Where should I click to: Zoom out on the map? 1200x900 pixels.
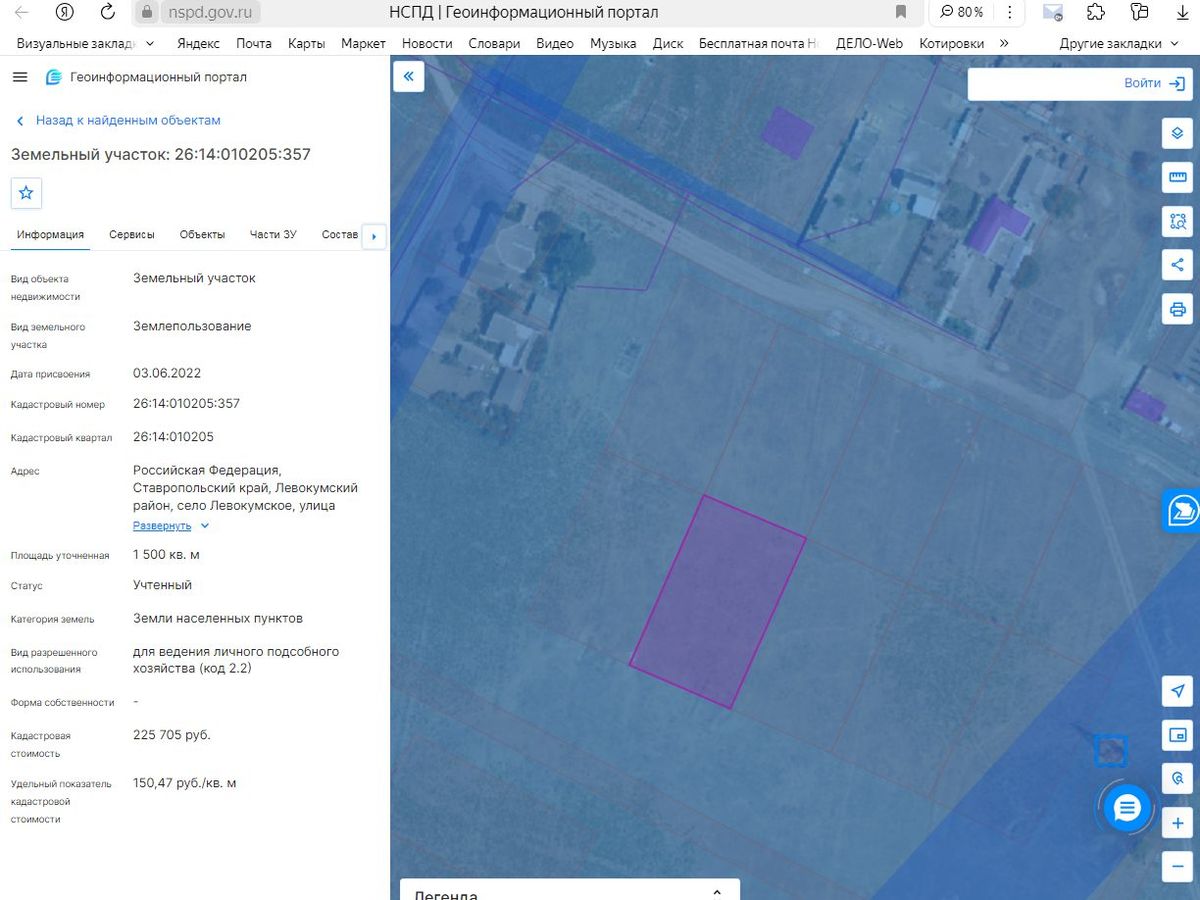click(x=1177, y=866)
